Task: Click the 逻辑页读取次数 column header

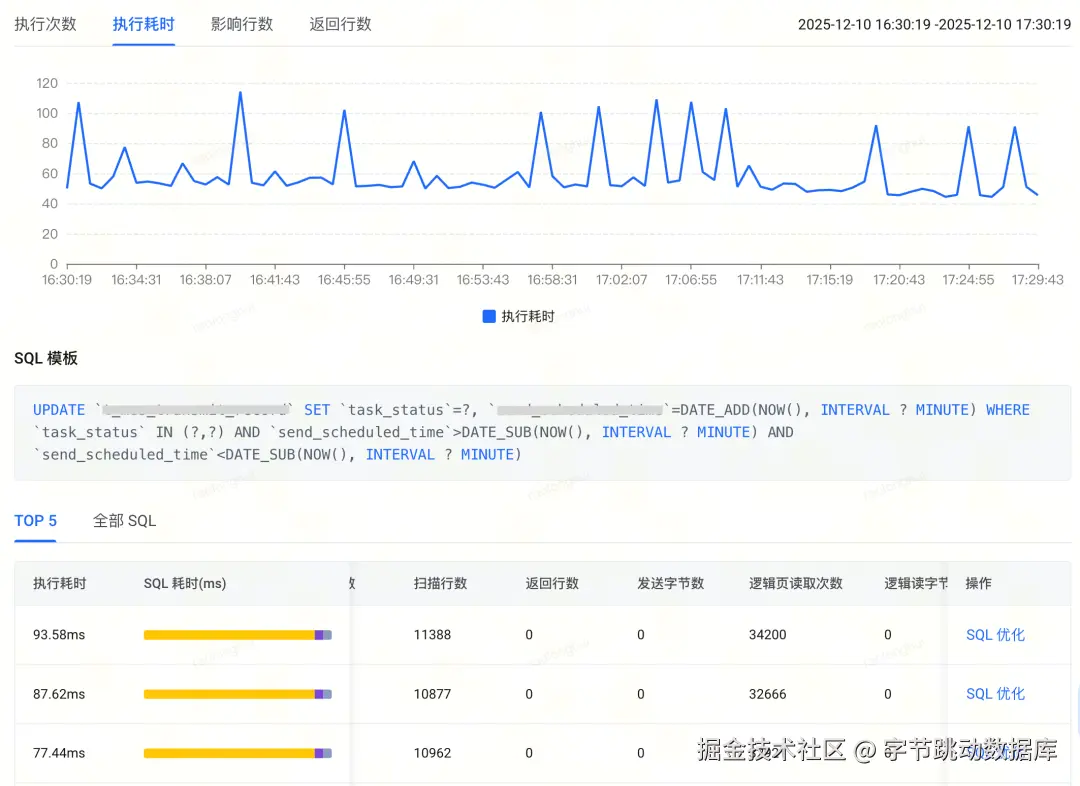Action: coord(796,583)
